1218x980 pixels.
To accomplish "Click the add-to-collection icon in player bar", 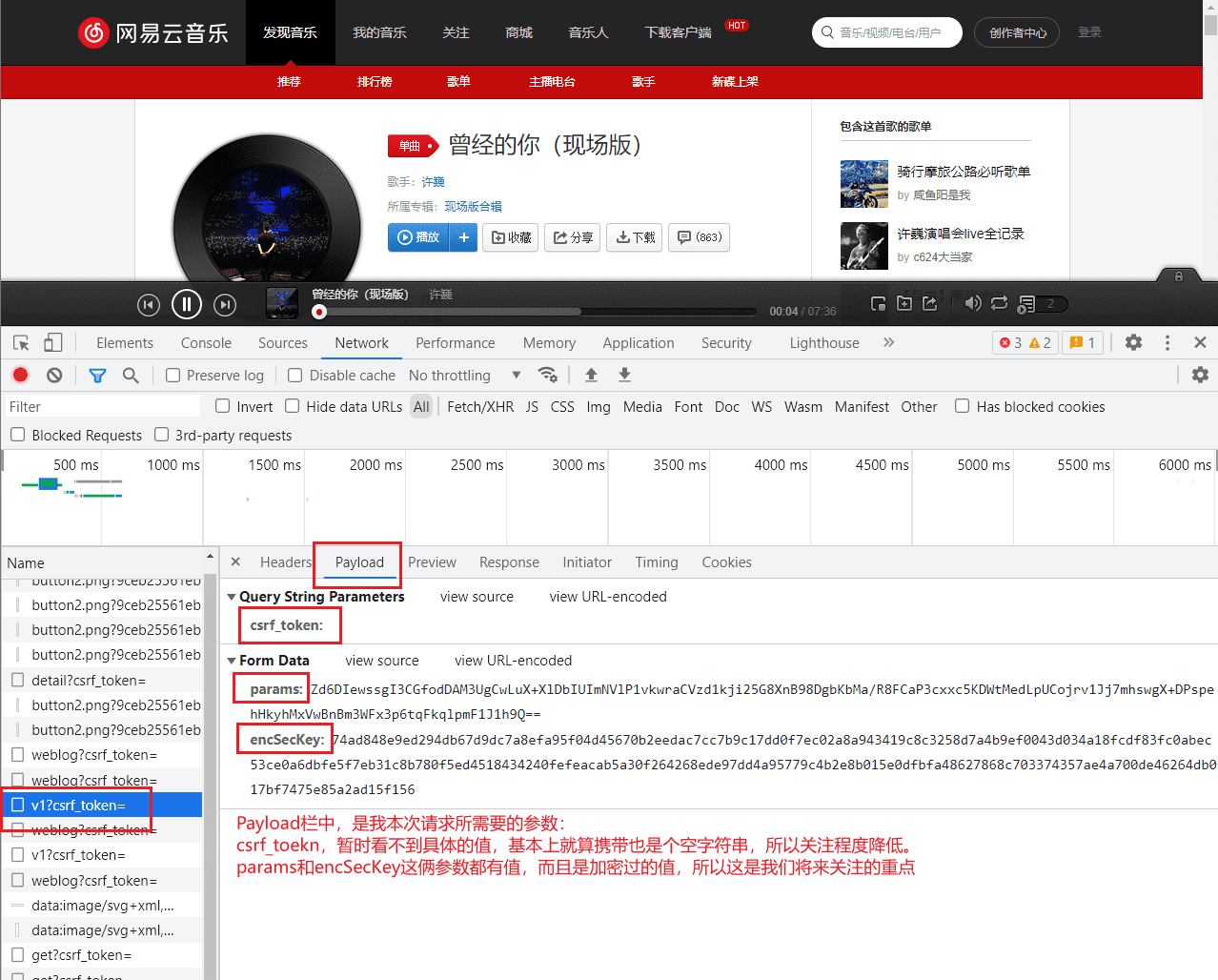I will [x=904, y=303].
